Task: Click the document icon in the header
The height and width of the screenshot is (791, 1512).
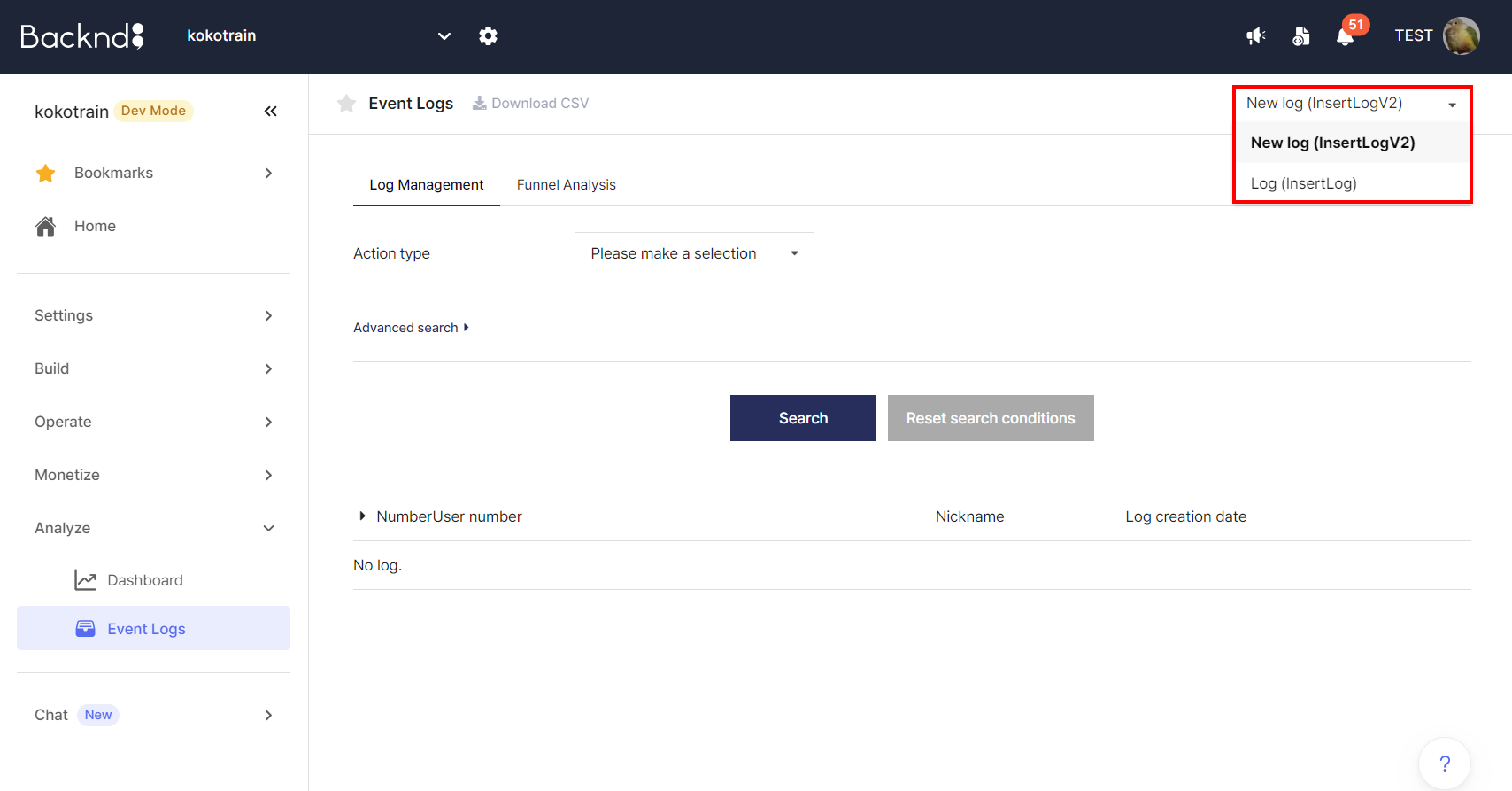Action: pyautogui.click(x=1300, y=36)
